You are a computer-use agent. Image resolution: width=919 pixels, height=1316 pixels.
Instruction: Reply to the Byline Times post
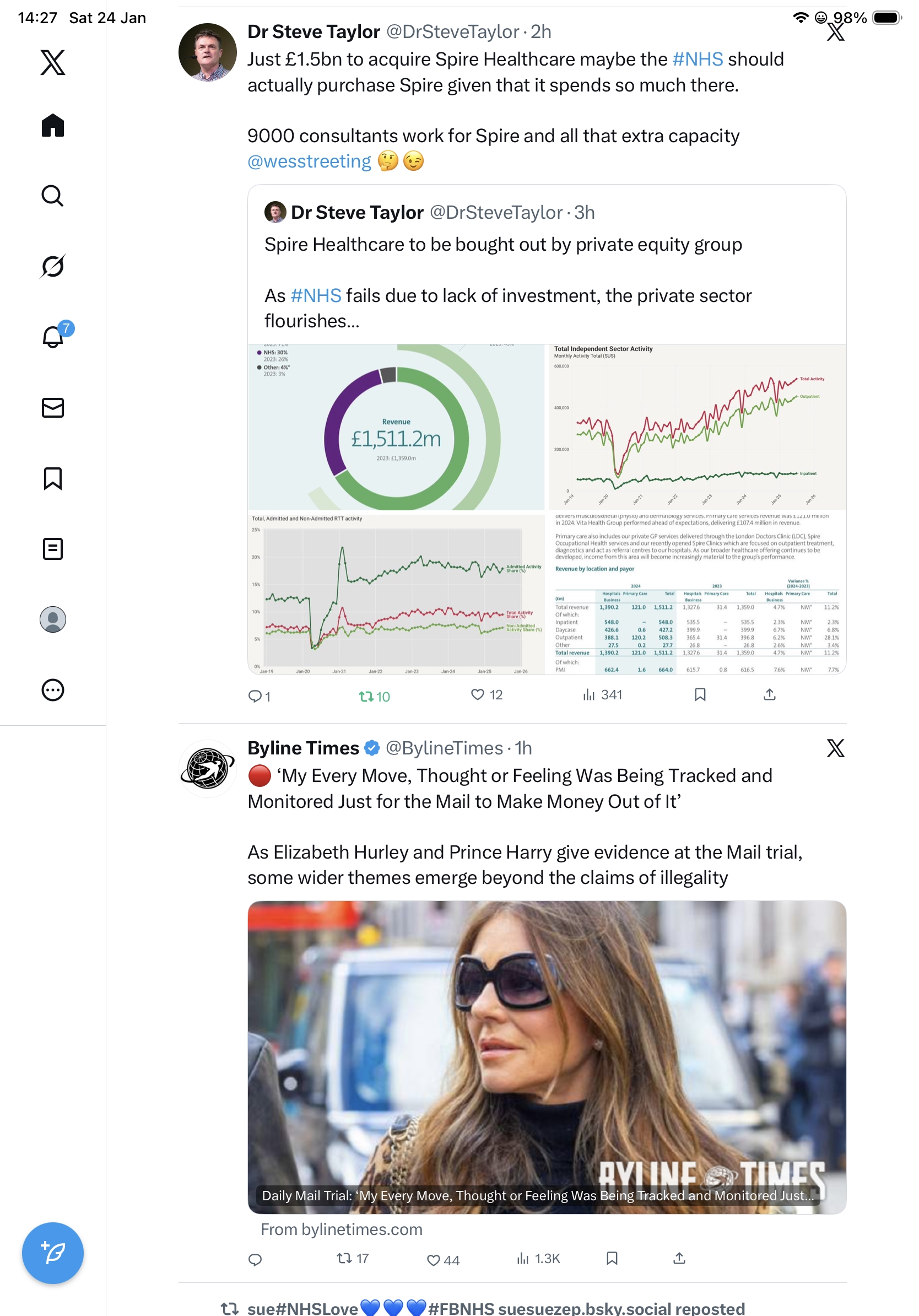coord(255,1259)
